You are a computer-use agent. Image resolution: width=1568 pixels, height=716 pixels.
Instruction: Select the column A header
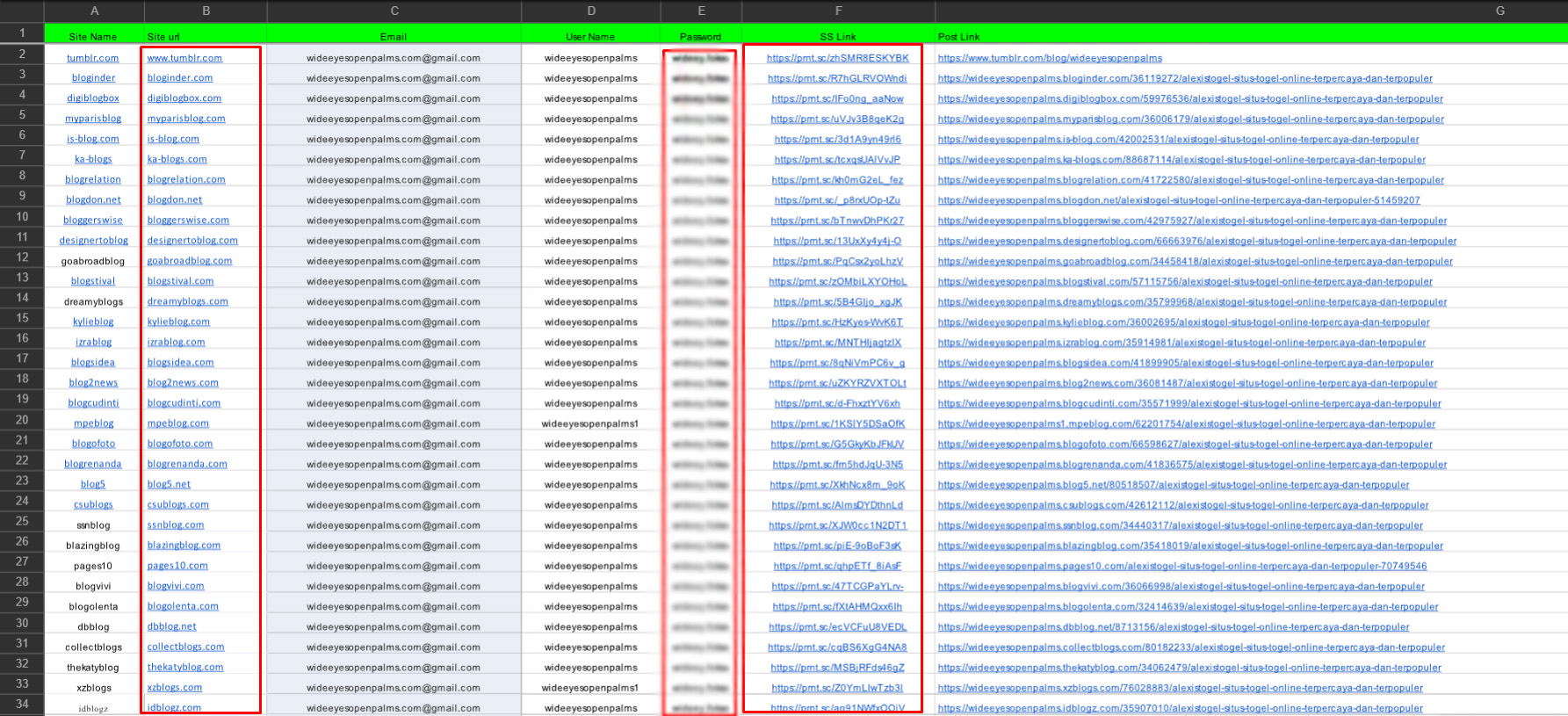click(94, 11)
